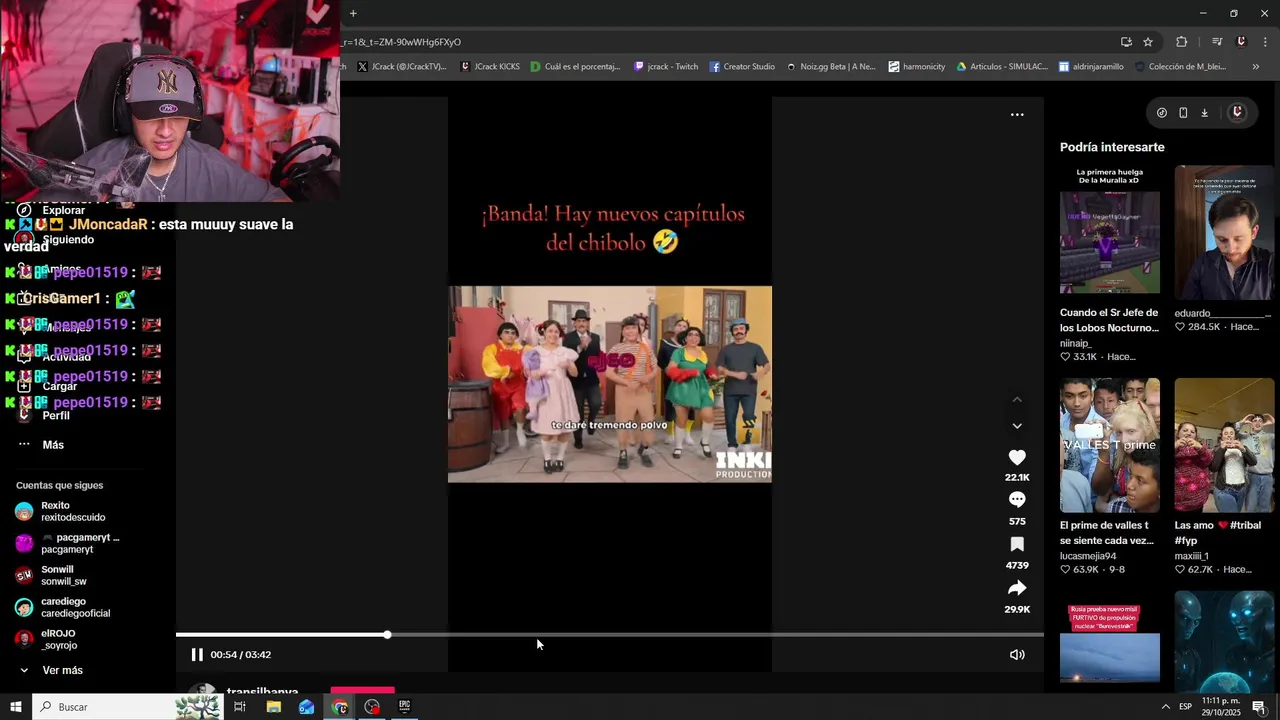Open the Sr Jefe de los Lobos recommended video
The width and height of the screenshot is (1280, 720).
[x=1109, y=231]
